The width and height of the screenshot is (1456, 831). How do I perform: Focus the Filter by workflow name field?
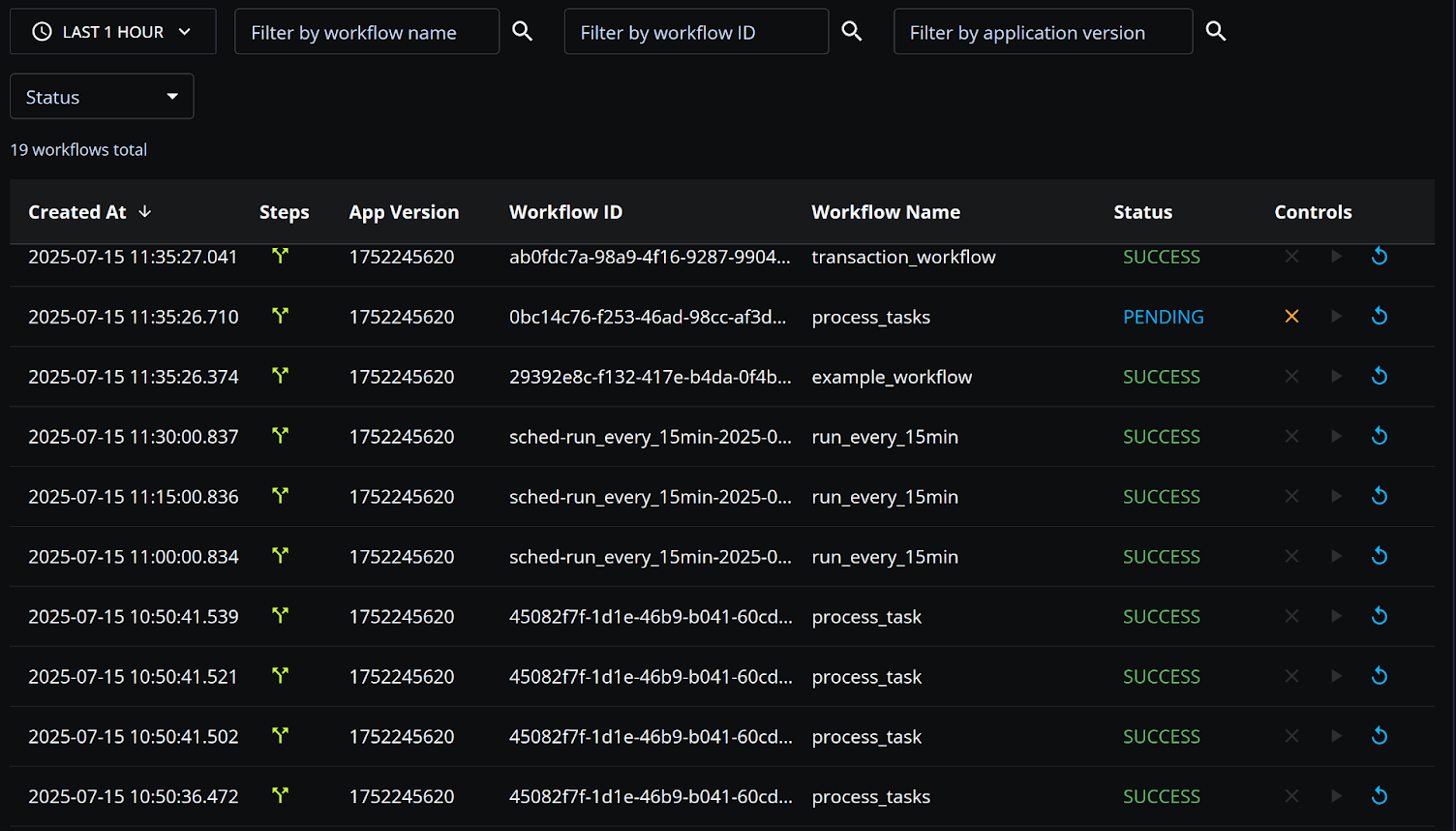pos(367,32)
